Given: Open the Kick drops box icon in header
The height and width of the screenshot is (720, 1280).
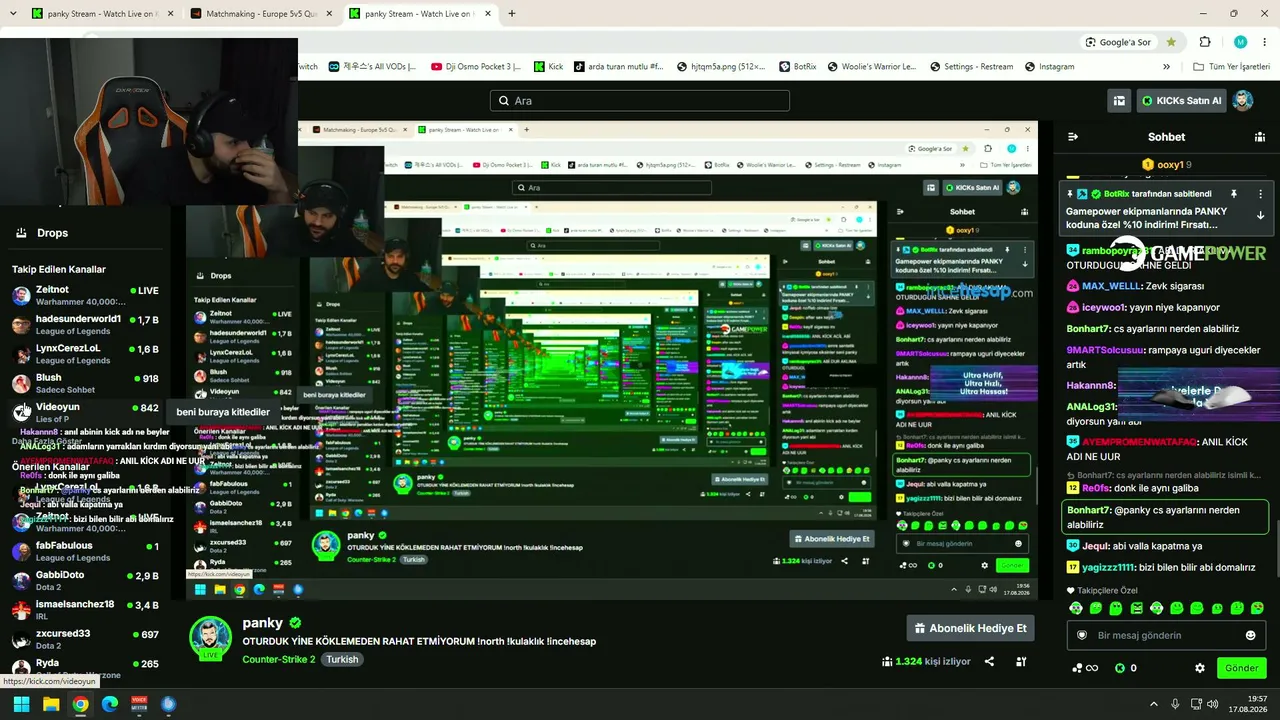Looking at the screenshot, I should [x=1120, y=100].
